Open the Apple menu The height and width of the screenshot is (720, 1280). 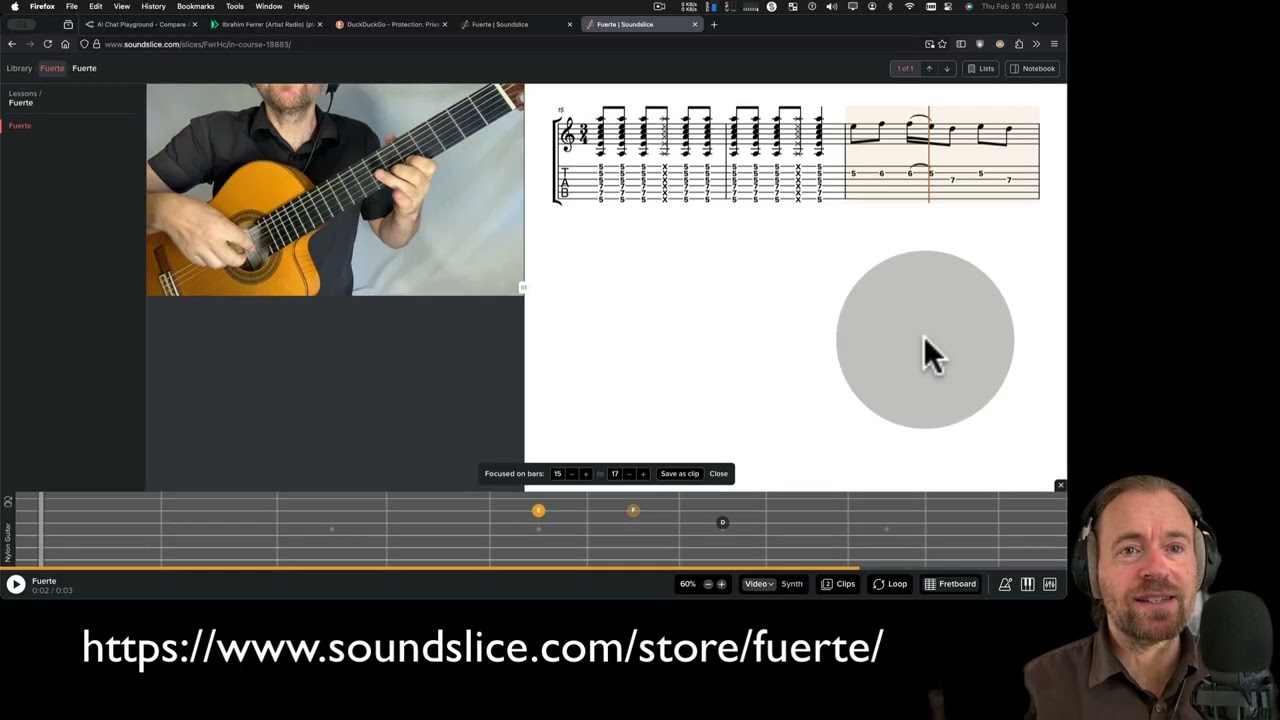click(14, 6)
